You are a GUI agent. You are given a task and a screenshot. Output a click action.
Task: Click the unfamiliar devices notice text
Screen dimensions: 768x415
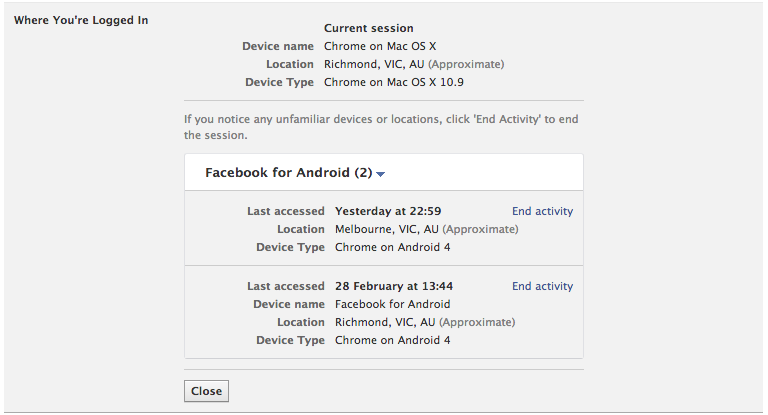(381, 127)
